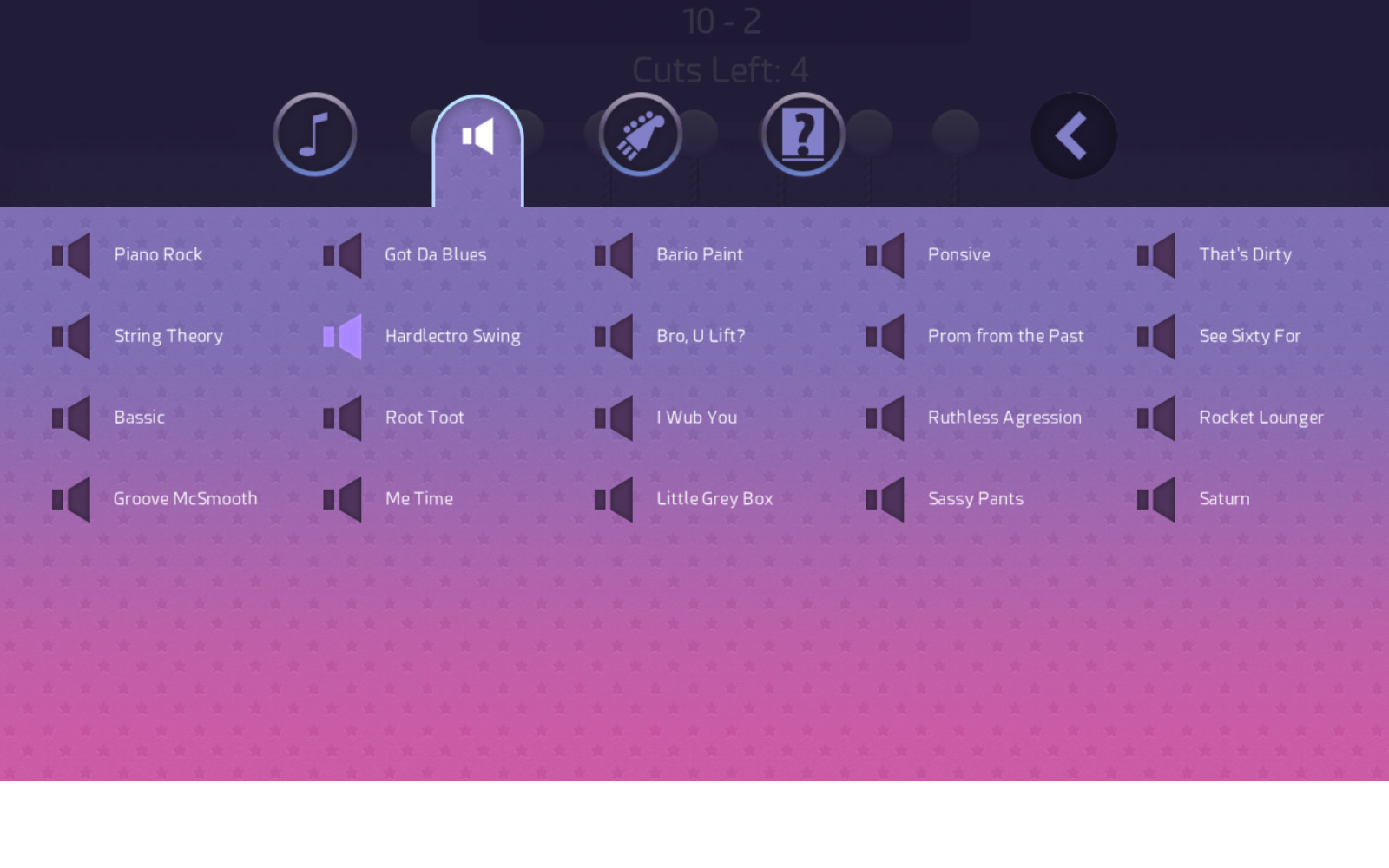
Task: Open the music note tab
Action: [x=315, y=135]
